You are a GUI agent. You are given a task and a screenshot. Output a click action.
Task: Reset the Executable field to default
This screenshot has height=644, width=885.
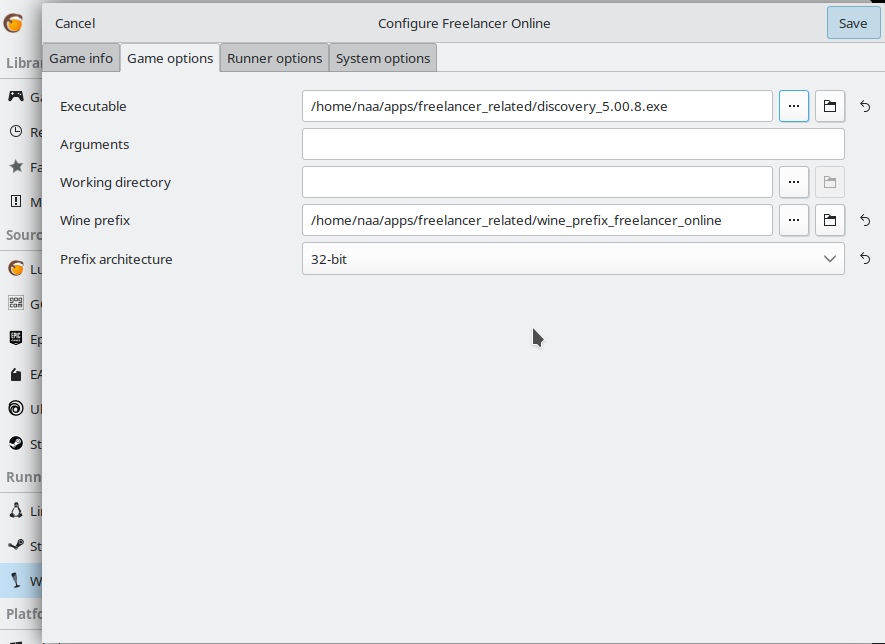[x=865, y=106]
